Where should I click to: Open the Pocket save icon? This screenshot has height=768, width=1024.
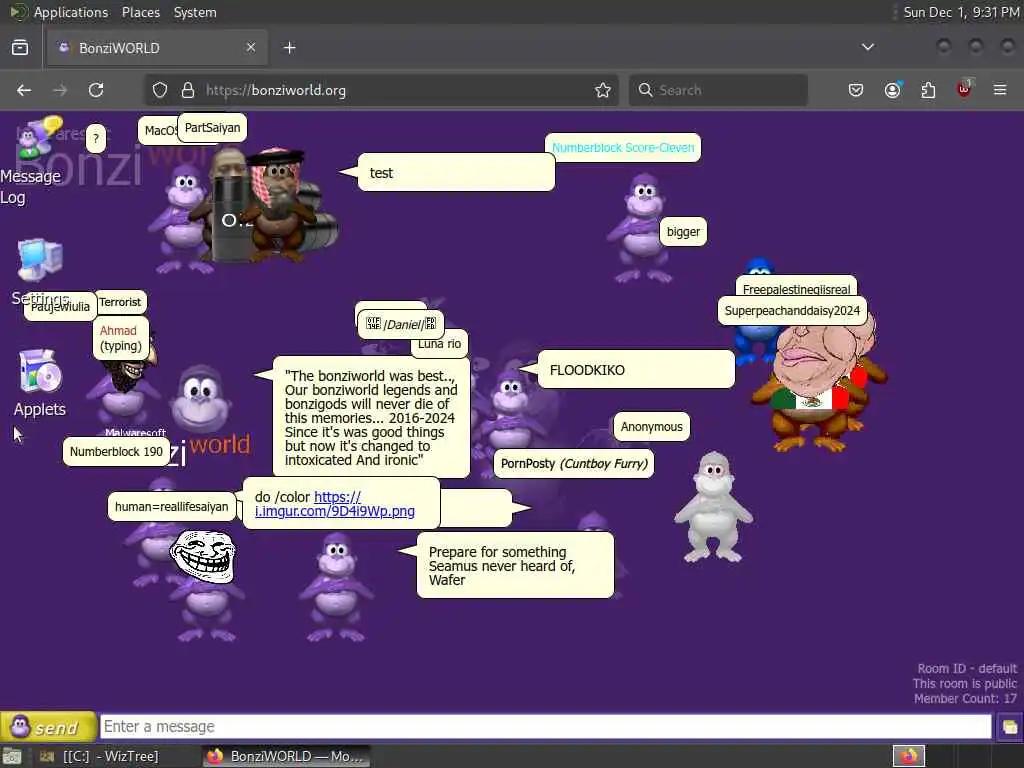point(856,90)
